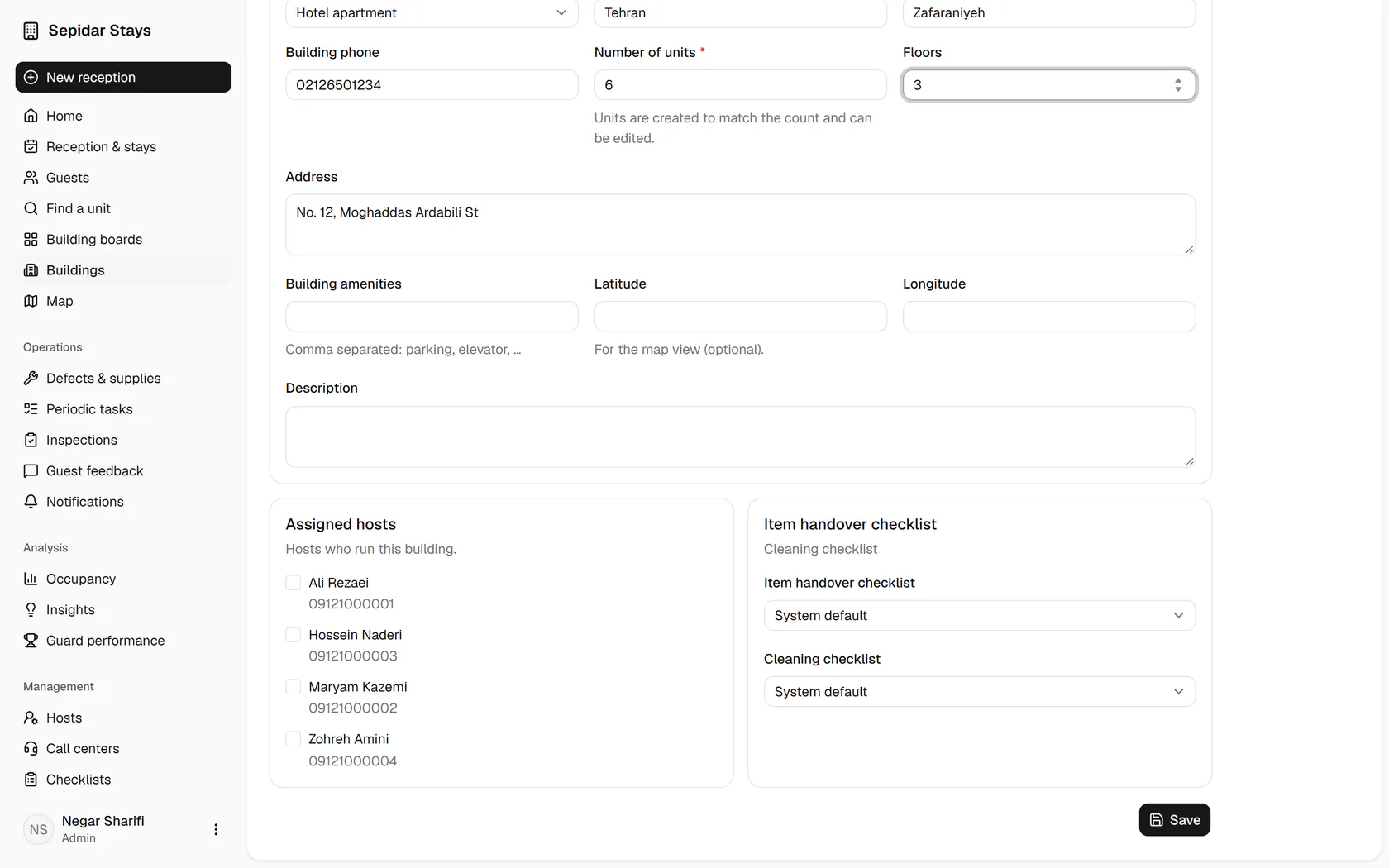The image size is (1389, 868).
Task: Click the Call centers headset icon
Action: point(31,748)
